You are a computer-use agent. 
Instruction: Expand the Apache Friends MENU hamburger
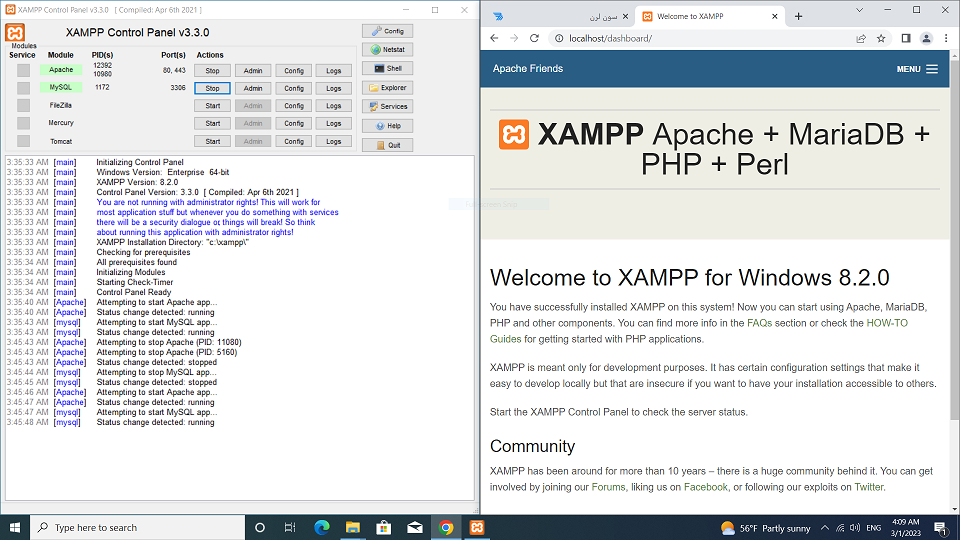[x=917, y=69]
